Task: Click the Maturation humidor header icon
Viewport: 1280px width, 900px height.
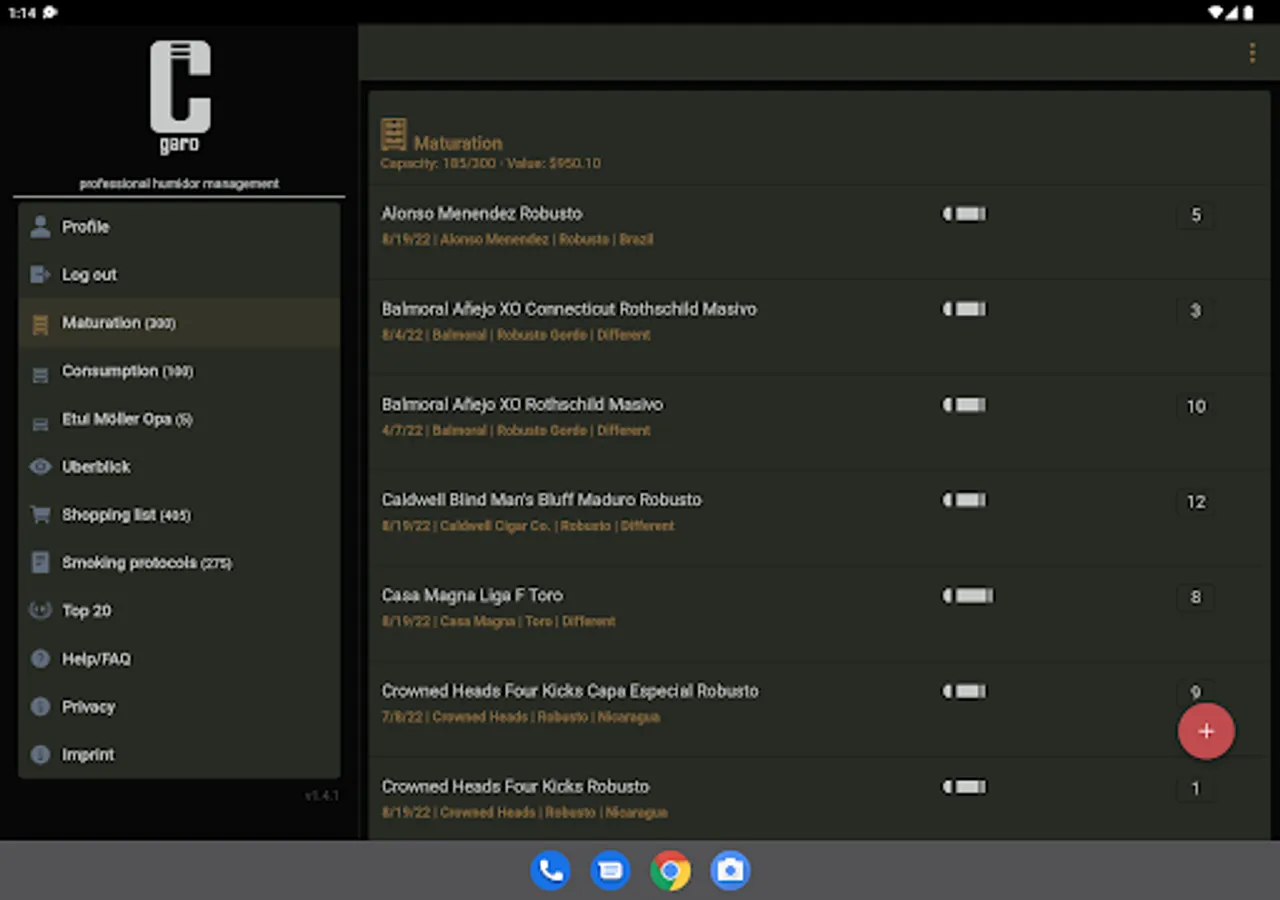Action: pyautogui.click(x=394, y=136)
